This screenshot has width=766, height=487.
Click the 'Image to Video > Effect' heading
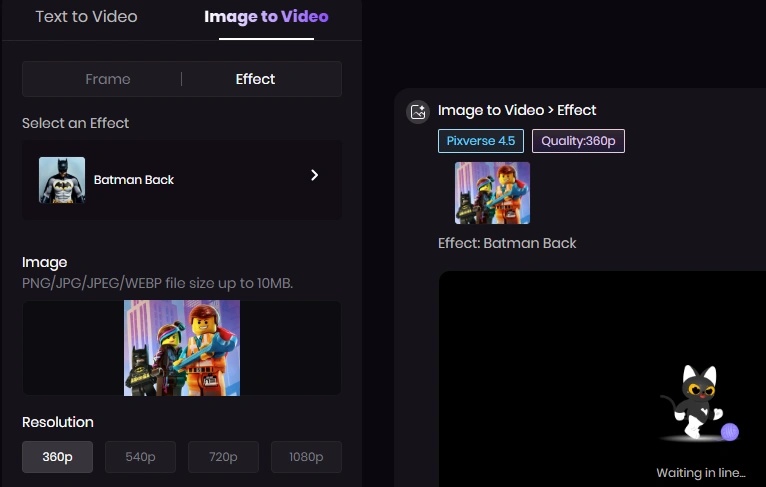[x=517, y=110]
